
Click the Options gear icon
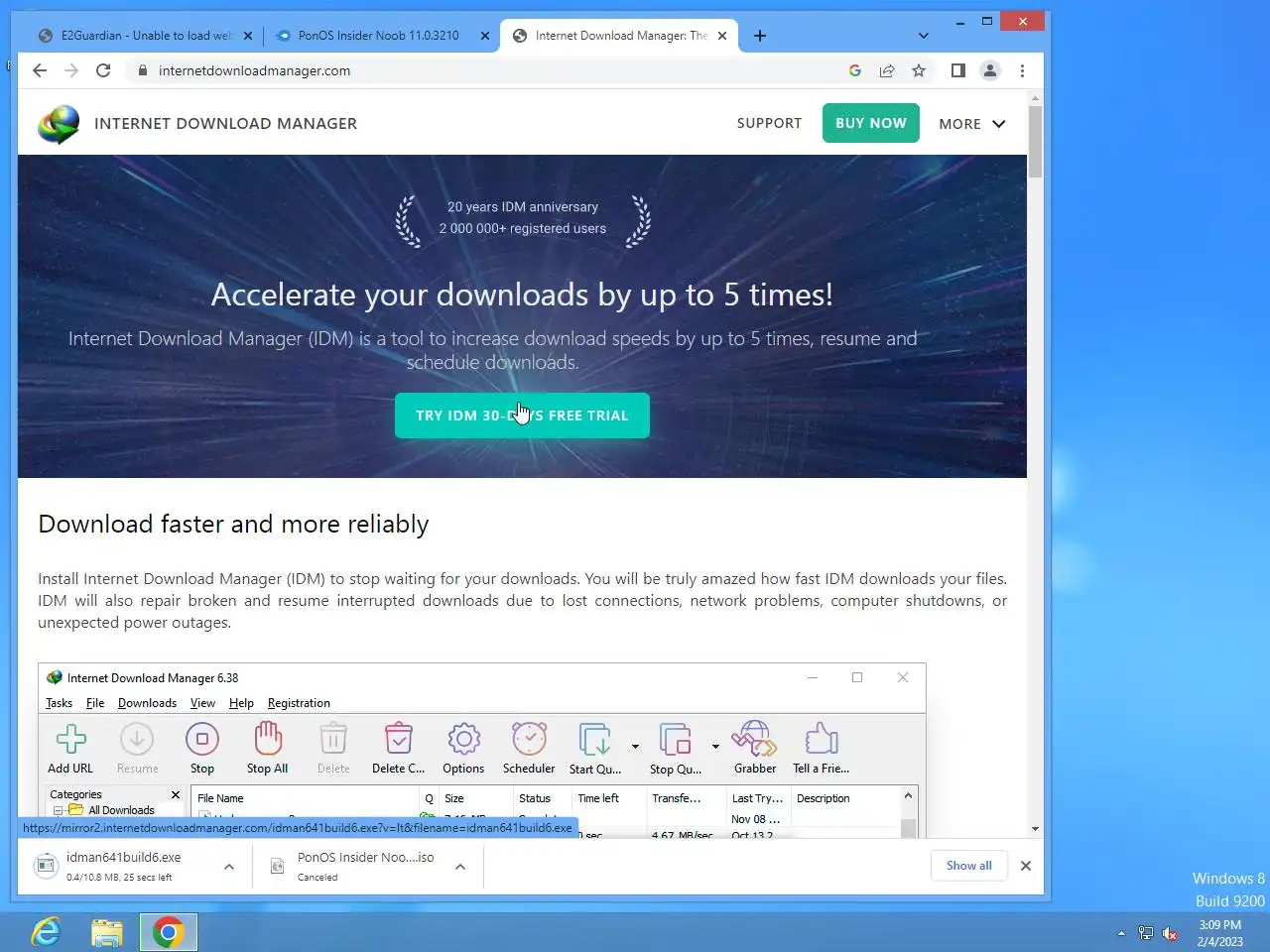click(x=463, y=739)
